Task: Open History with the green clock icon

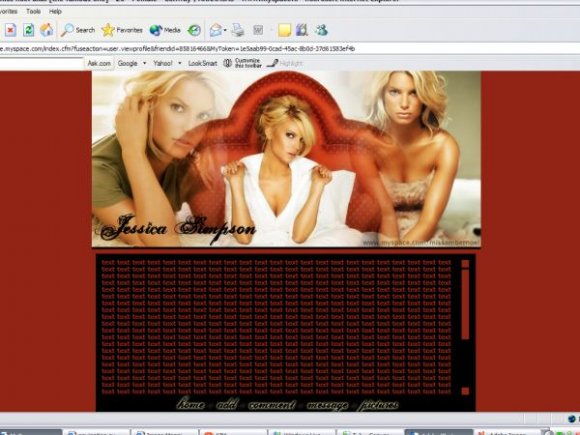Action: [x=194, y=30]
